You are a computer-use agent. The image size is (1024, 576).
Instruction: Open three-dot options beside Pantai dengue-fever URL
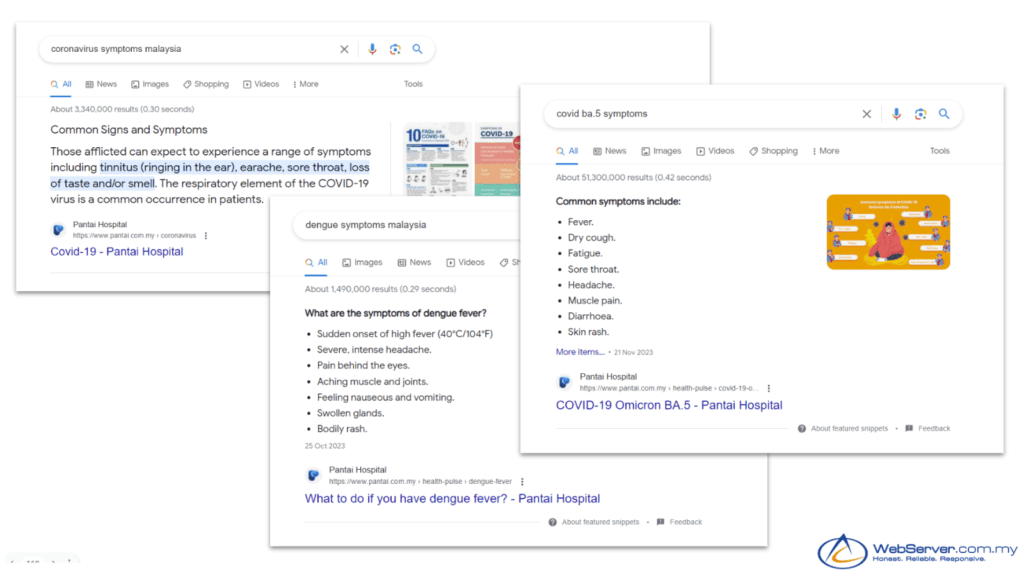522,481
